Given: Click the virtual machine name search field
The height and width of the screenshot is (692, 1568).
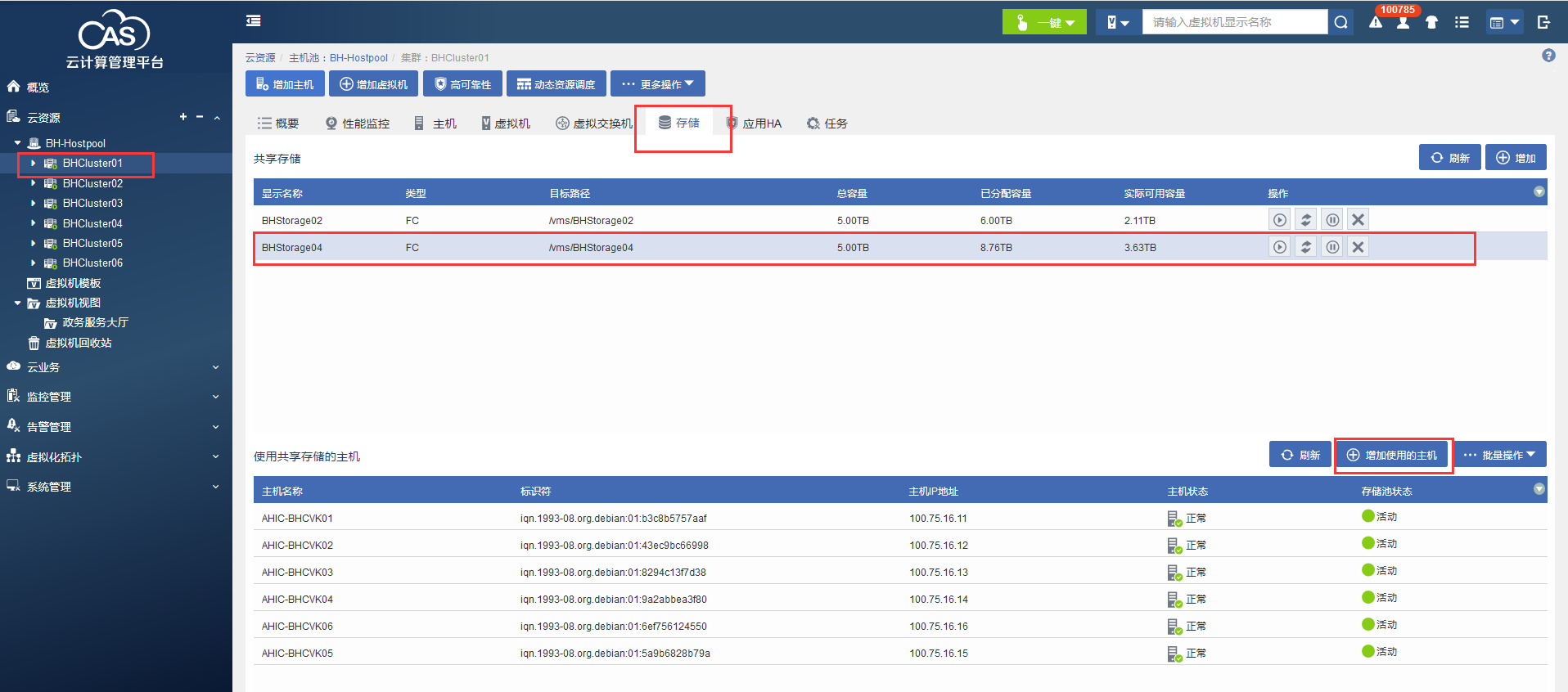Looking at the screenshot, I should point(1234,22).
